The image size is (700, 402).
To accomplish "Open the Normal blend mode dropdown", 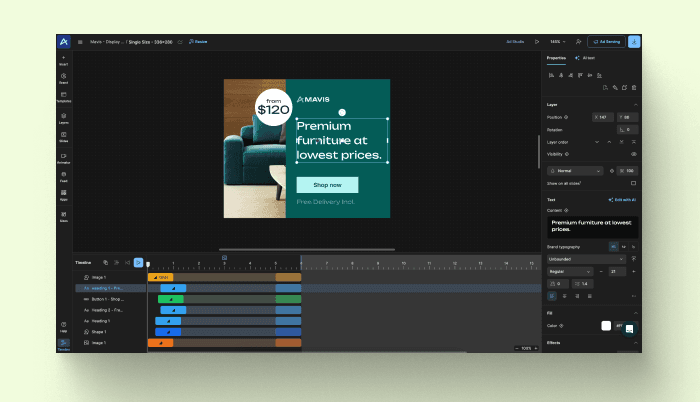I will click(x=575, y=170).
